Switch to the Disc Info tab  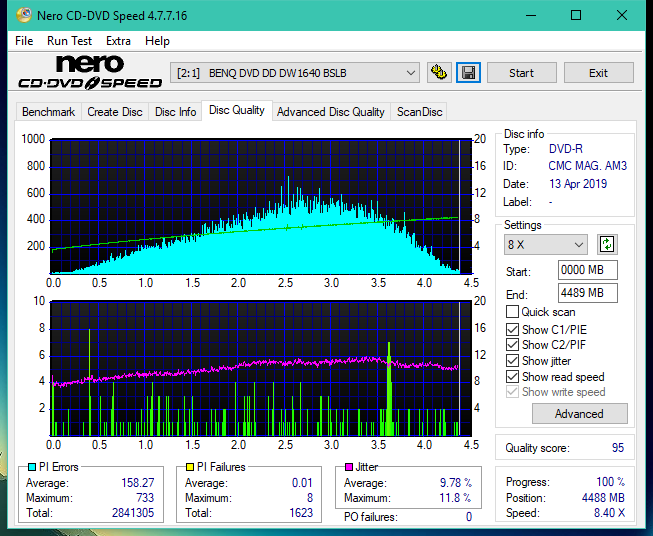click(175, 112)
